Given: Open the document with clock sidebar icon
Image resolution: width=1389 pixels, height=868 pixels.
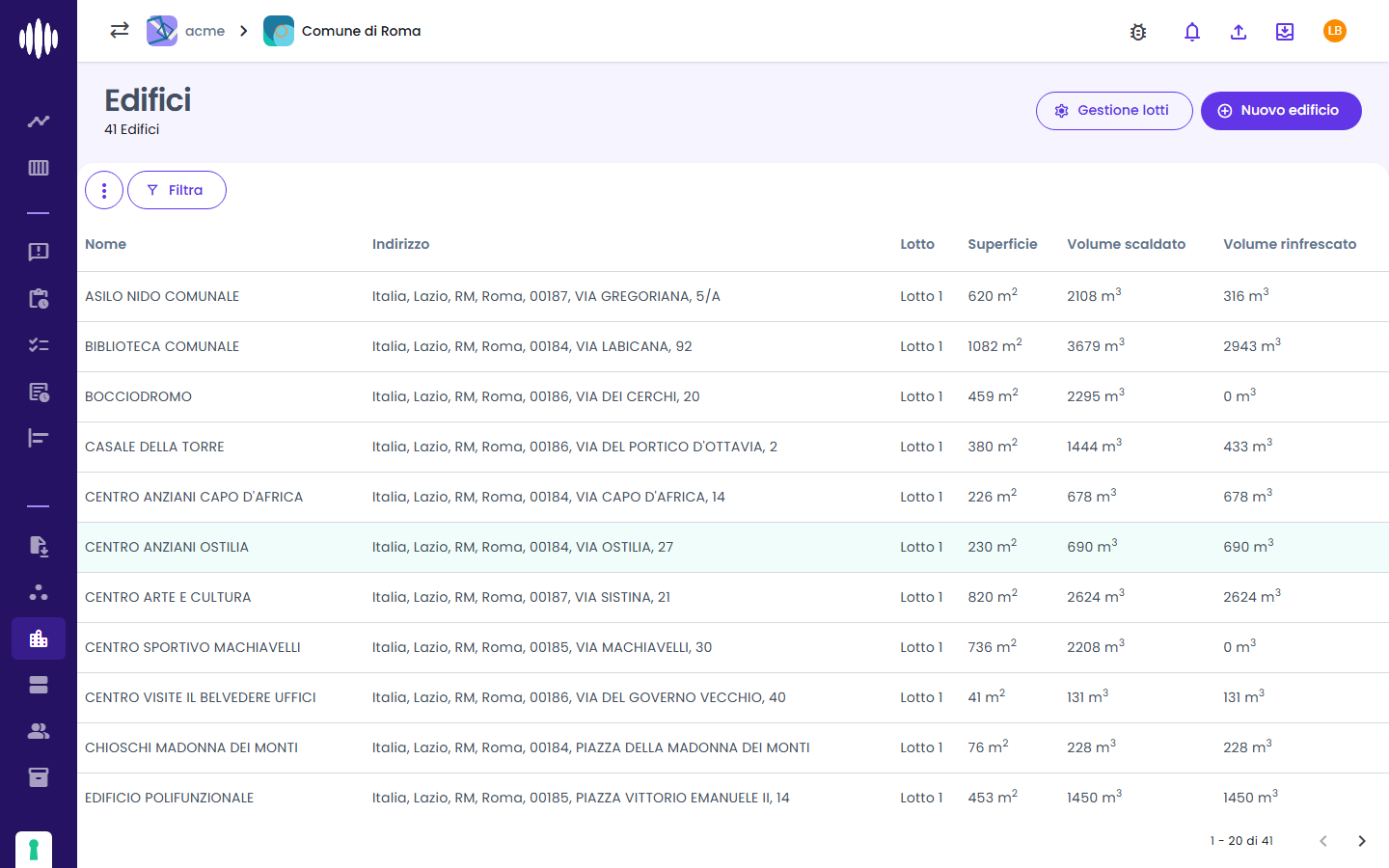Looking at the screenshot, I should 39,392.
